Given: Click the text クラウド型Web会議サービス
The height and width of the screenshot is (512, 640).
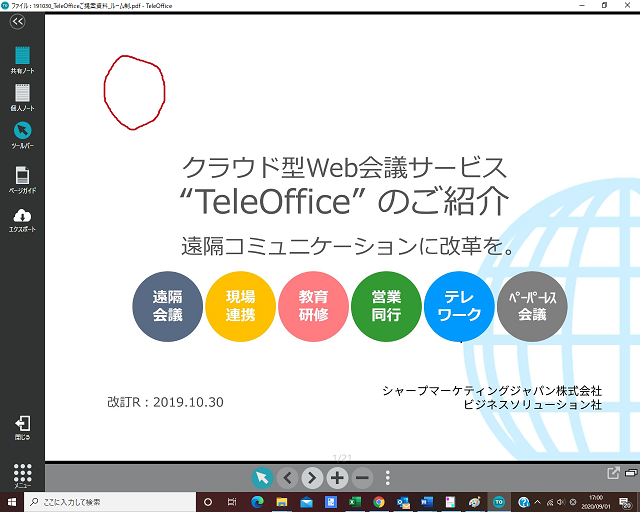Looking at the screenshot, I should (x=344, y=168).
